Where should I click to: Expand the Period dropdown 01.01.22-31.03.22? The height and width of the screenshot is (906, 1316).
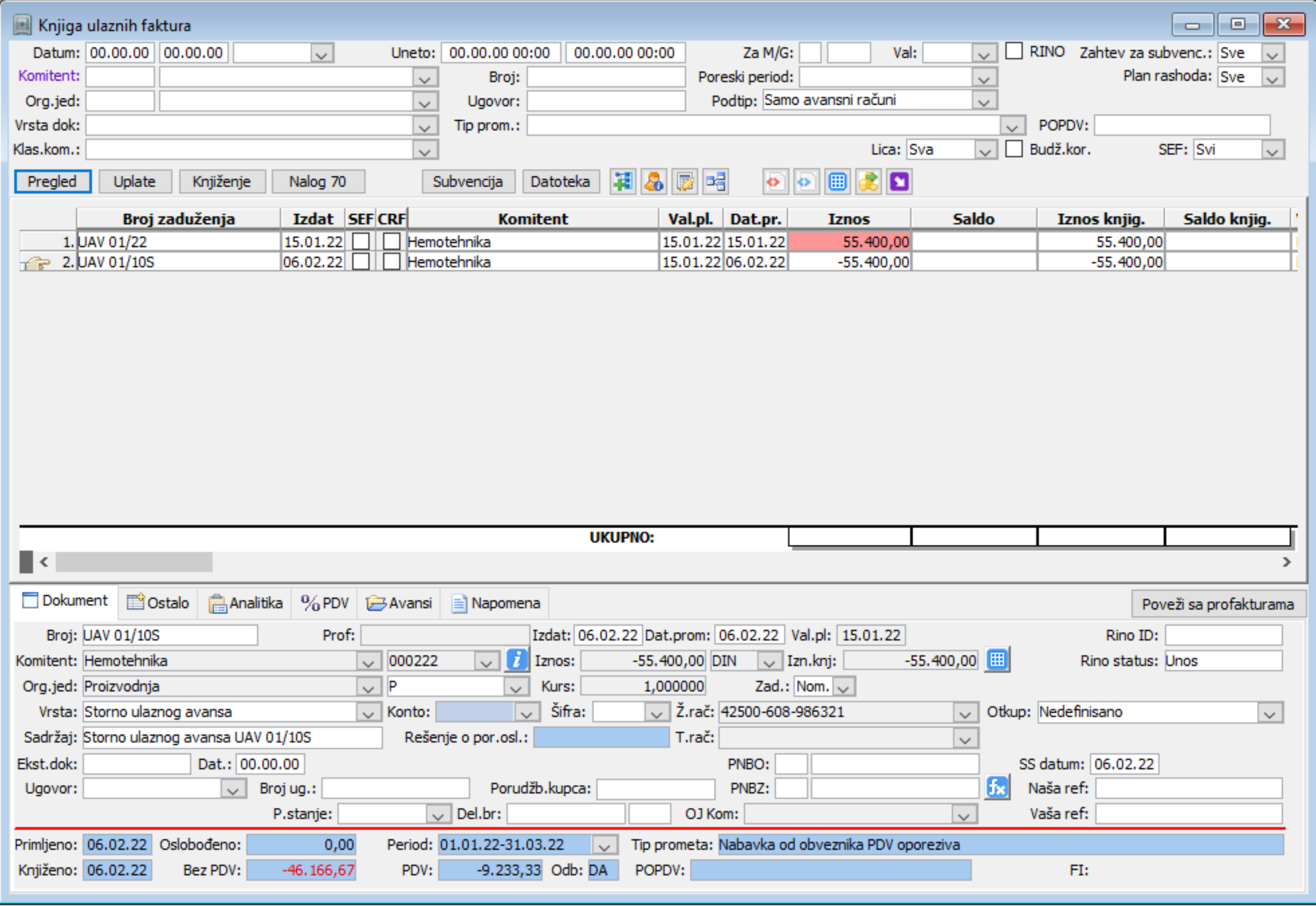tap(604, 845)
